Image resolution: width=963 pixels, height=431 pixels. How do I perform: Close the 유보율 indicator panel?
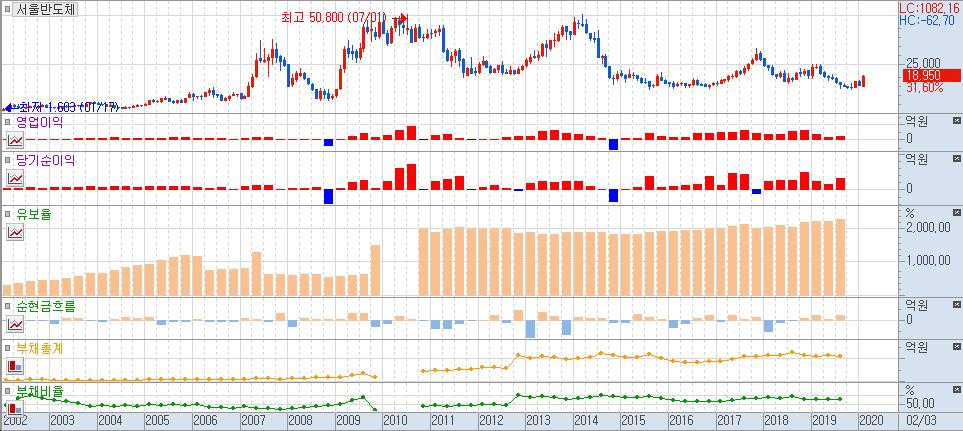point(956,212)
